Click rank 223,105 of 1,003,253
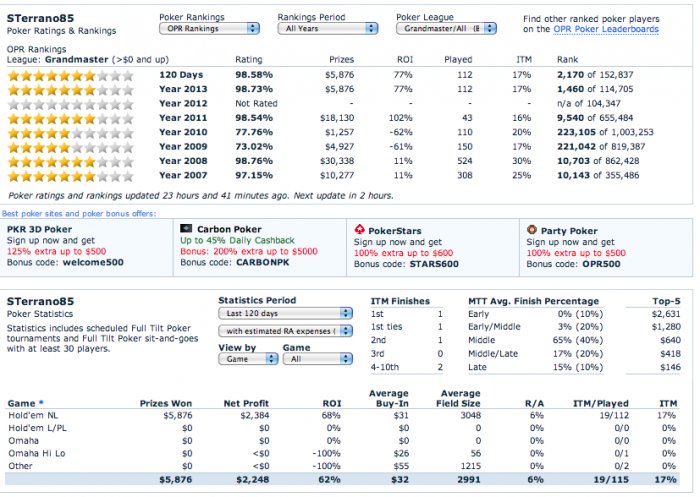 coord(605,132)
